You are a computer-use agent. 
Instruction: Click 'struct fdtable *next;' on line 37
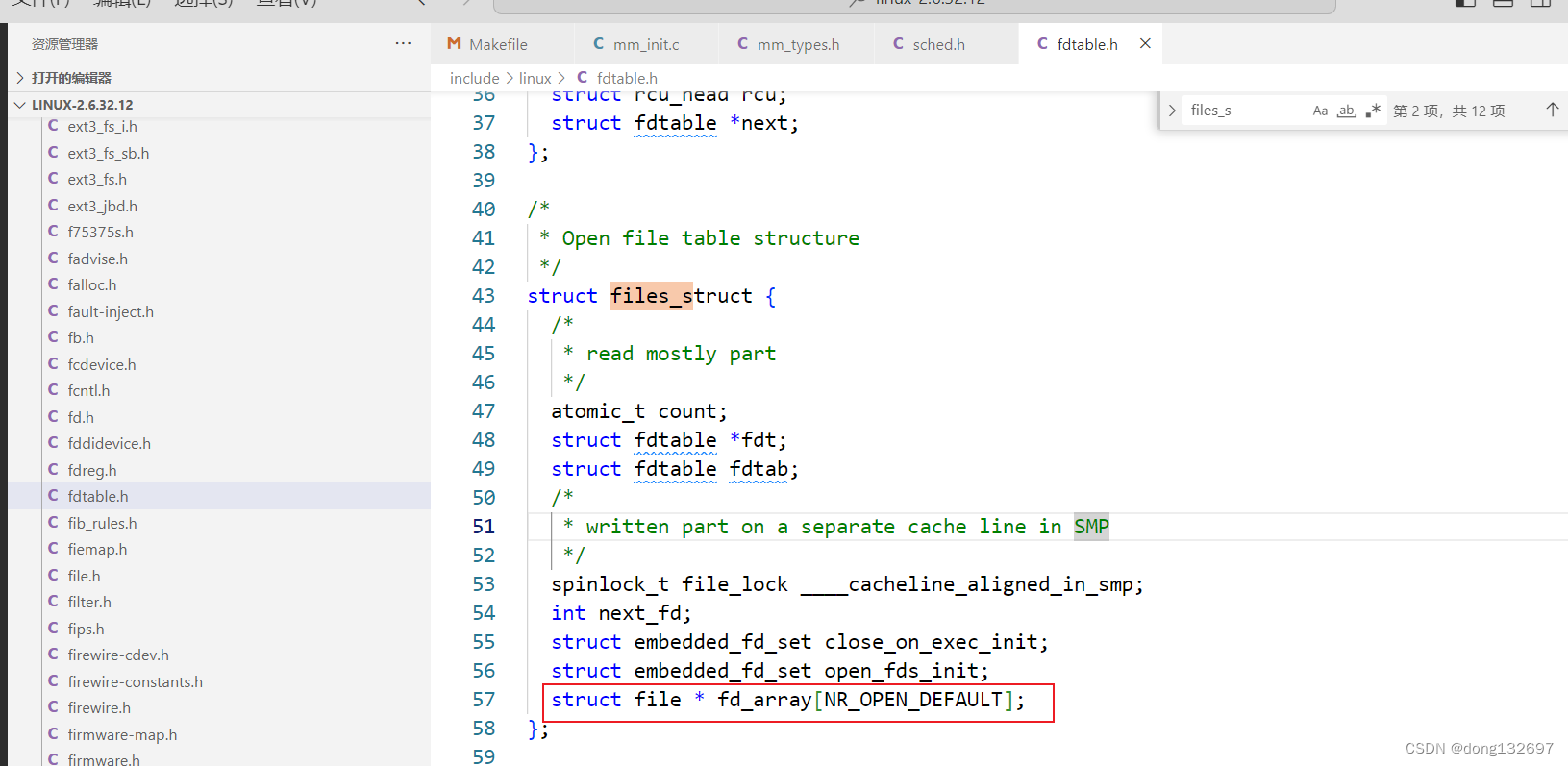(675, 123)
